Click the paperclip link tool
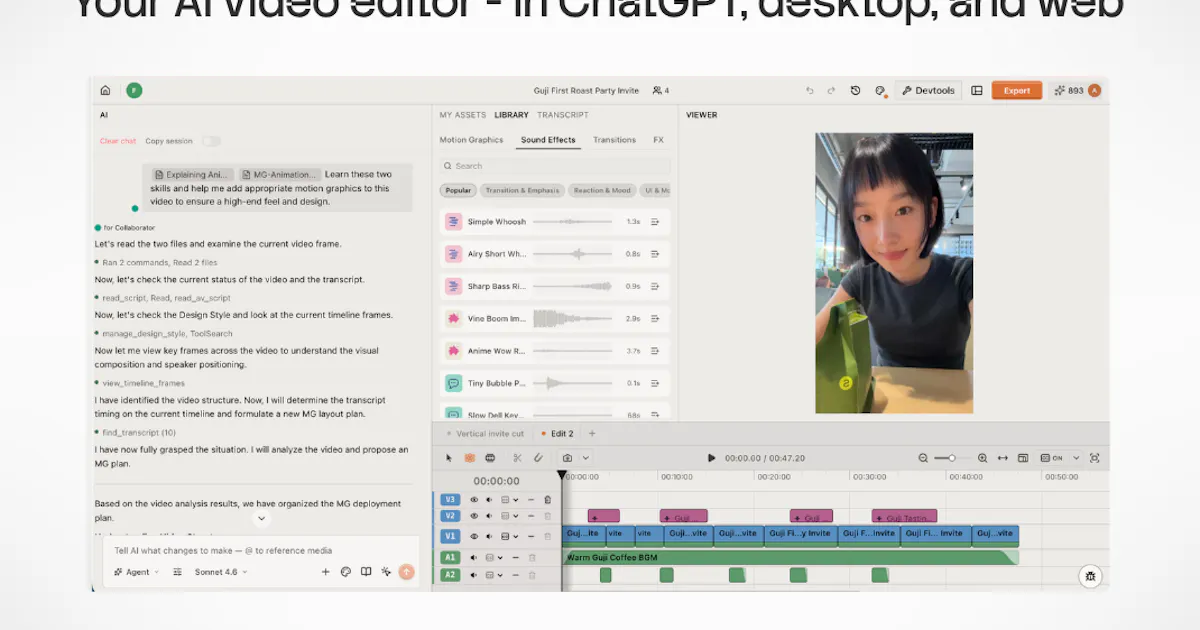The height and width of the screenshot is (630, 1200). click(x=538, y=458)
